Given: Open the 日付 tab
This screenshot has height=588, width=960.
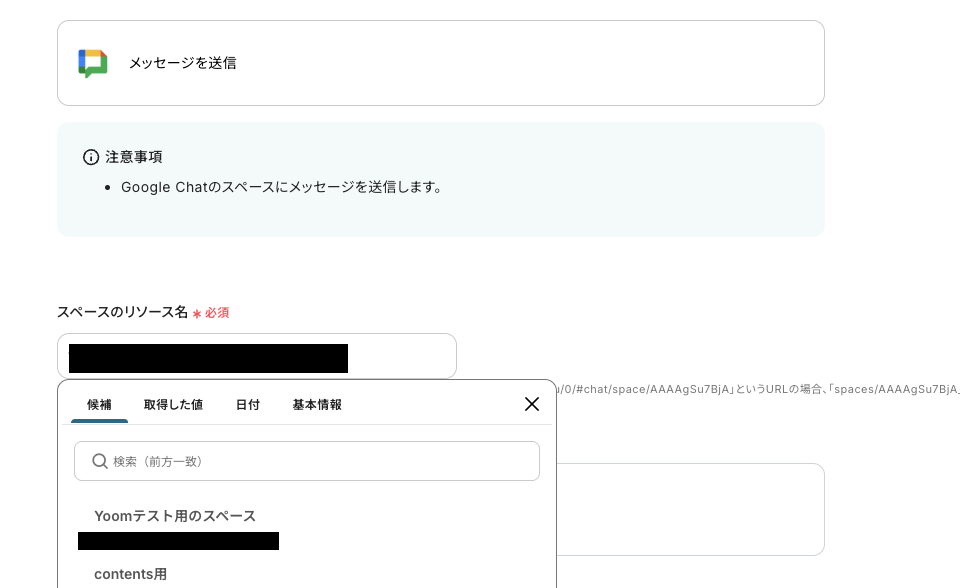Looking at the screenshot, I should [247, 404].
